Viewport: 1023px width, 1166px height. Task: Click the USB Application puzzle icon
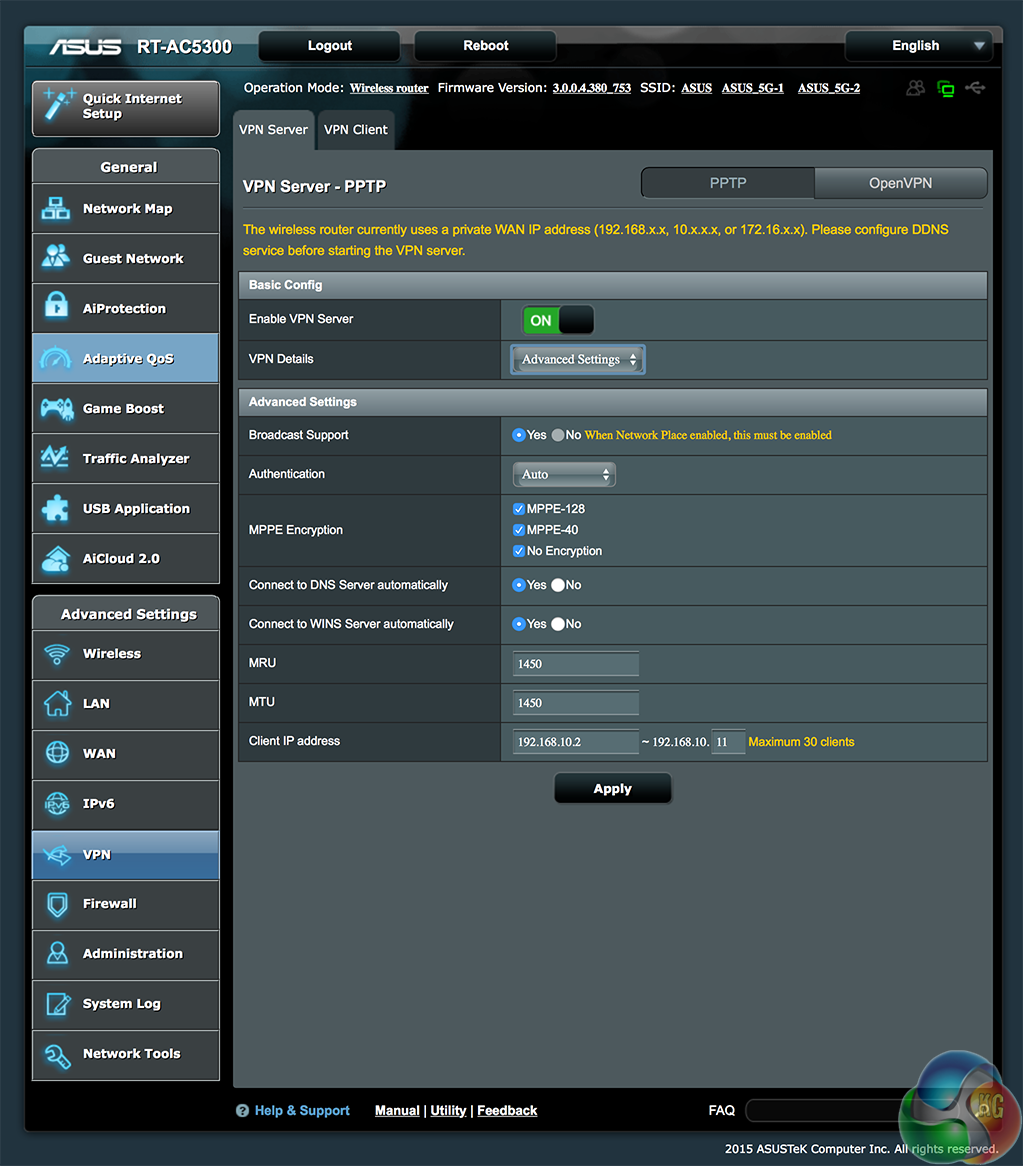(x=56, y=508)
